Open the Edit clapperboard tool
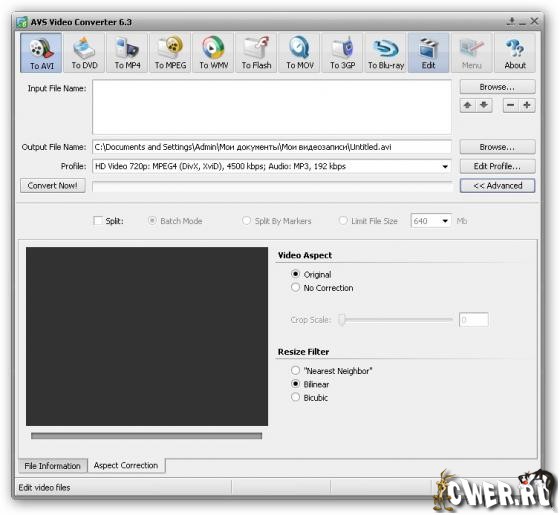This screenshot has width=560, height=515. tap(429, 53)
